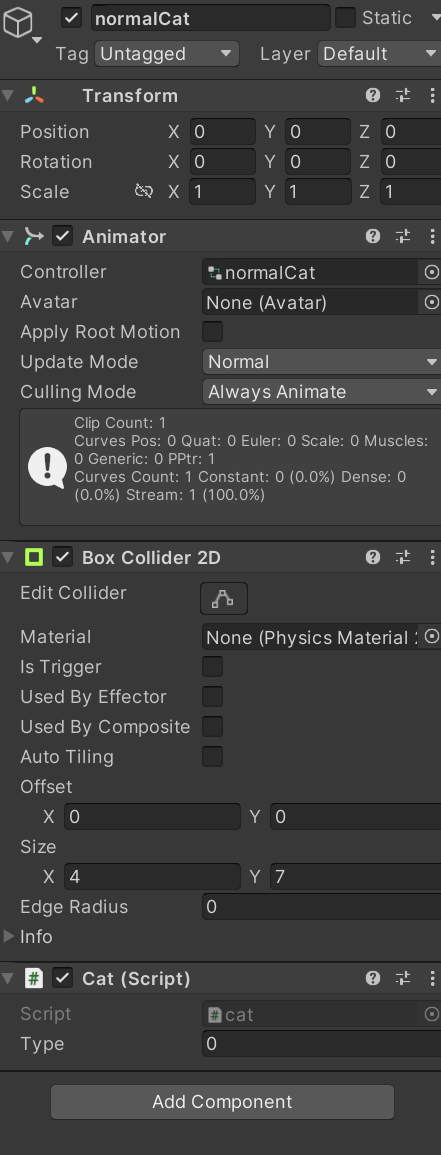441x1155 pixels.
Task: Open Cat (Script) help reference icon
Action: (373, 978)
